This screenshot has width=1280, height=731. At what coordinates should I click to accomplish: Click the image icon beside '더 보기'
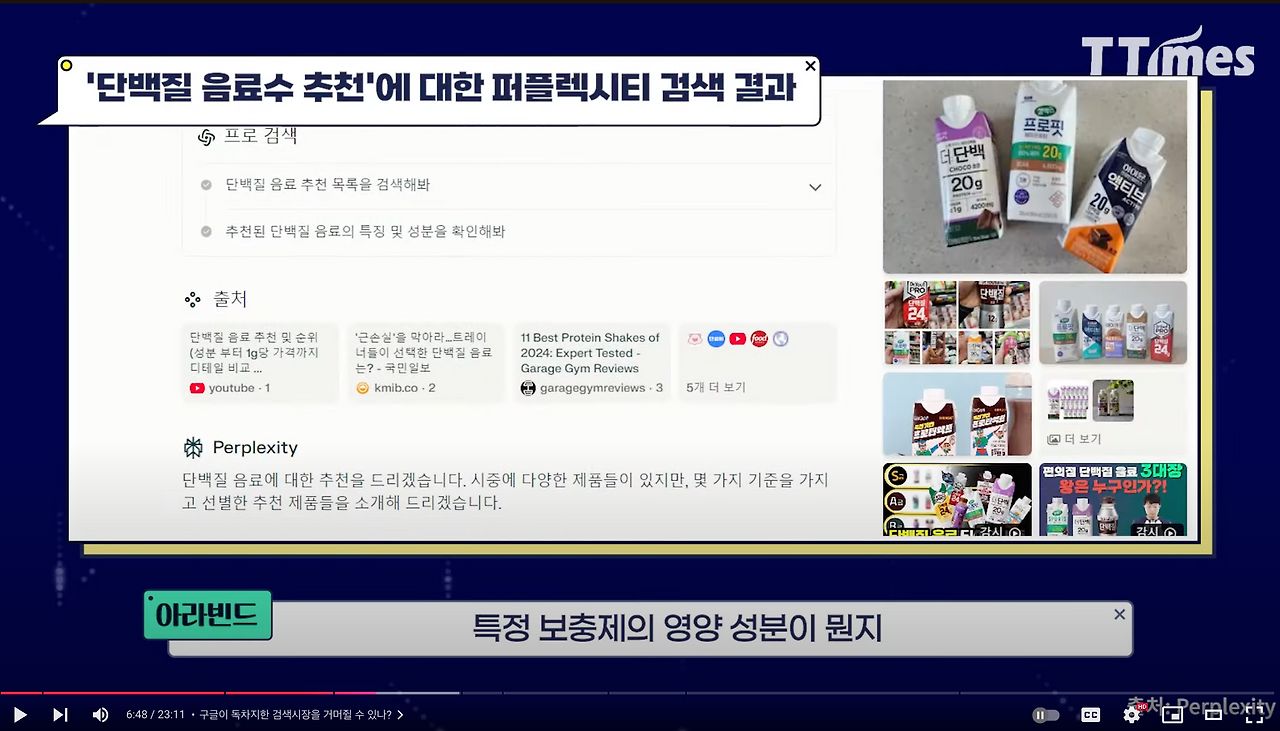[1053, 439]
